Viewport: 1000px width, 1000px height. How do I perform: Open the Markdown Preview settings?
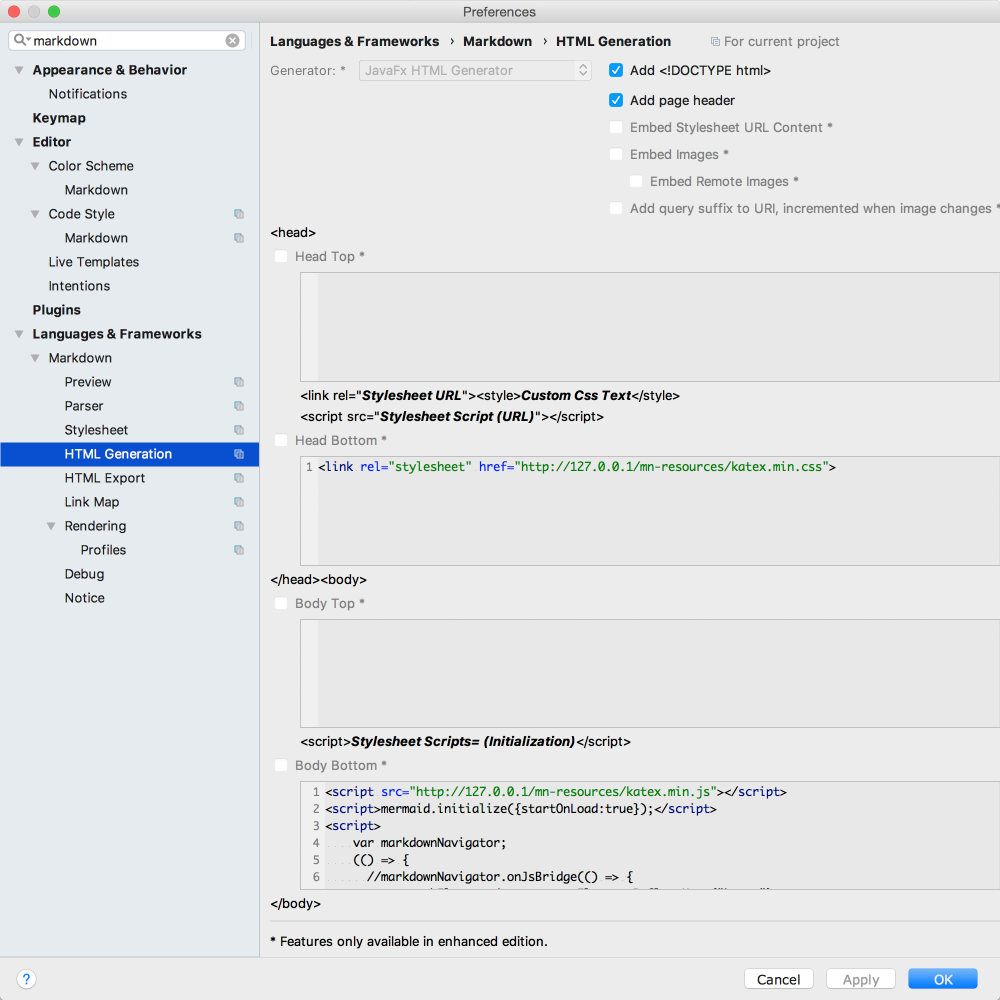tap(87, 382)
